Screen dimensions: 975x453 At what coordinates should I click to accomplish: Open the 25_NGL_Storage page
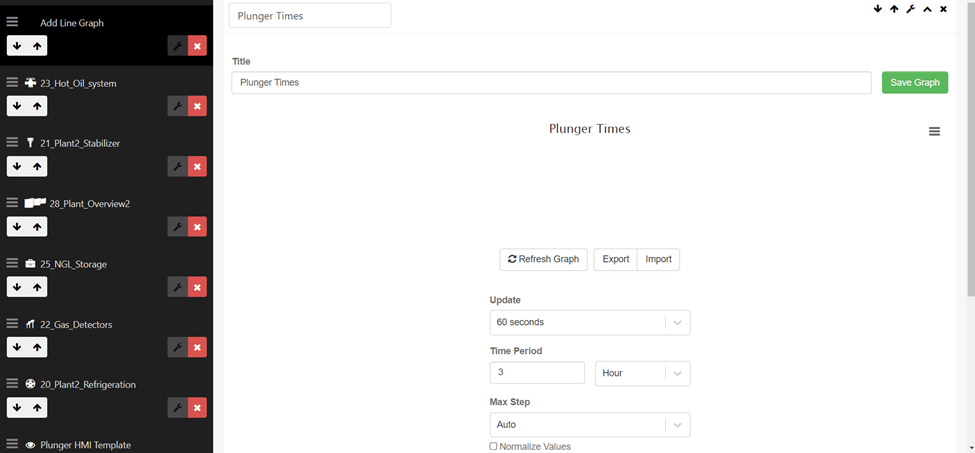73,264
